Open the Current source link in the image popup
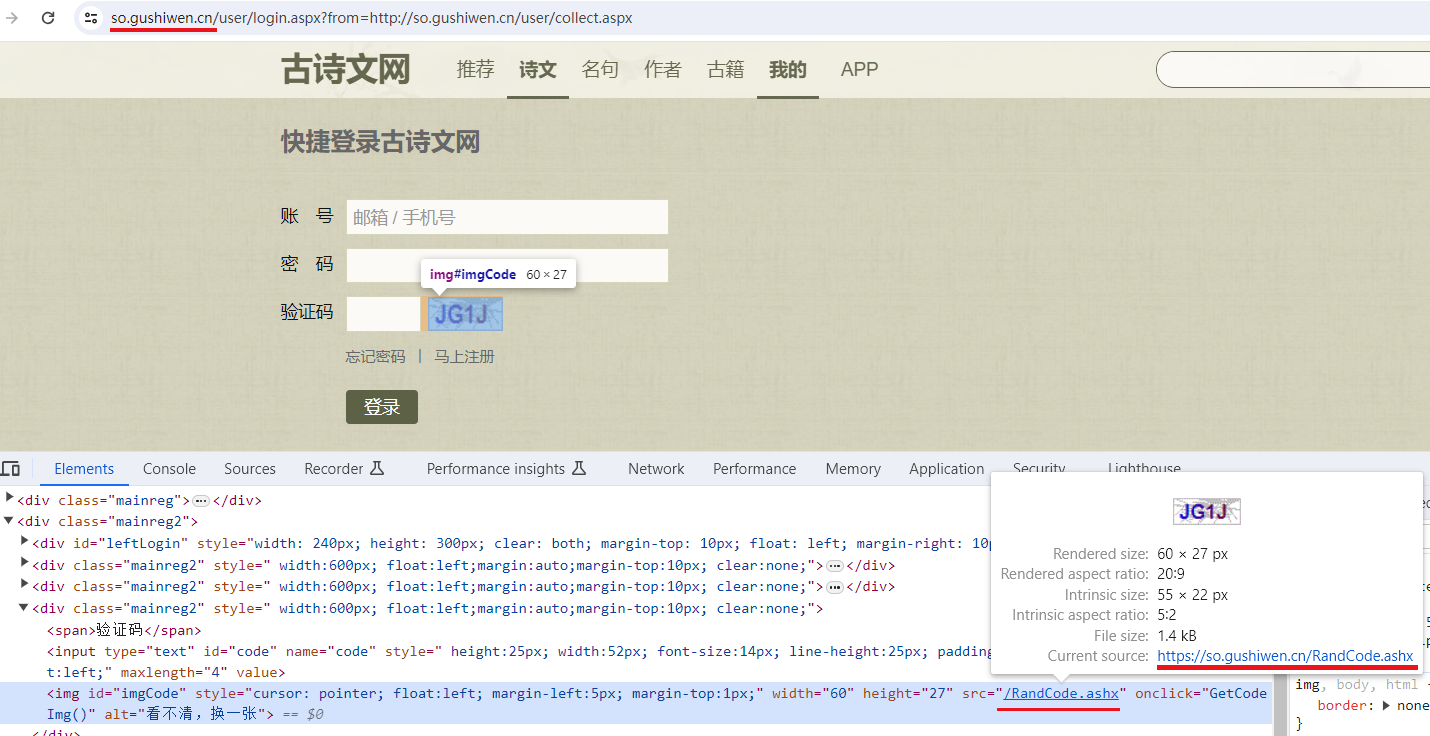 click(x=1286, y=656)
